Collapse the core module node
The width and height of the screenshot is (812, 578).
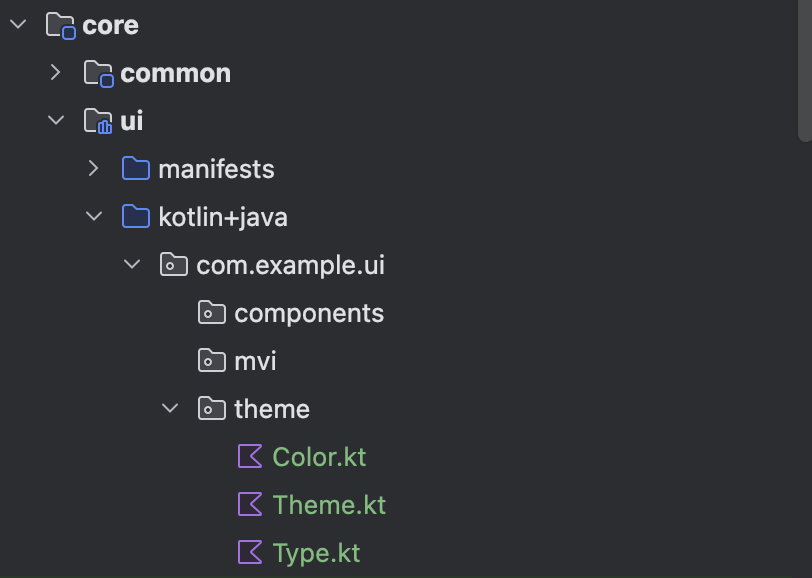pos(18,25)
